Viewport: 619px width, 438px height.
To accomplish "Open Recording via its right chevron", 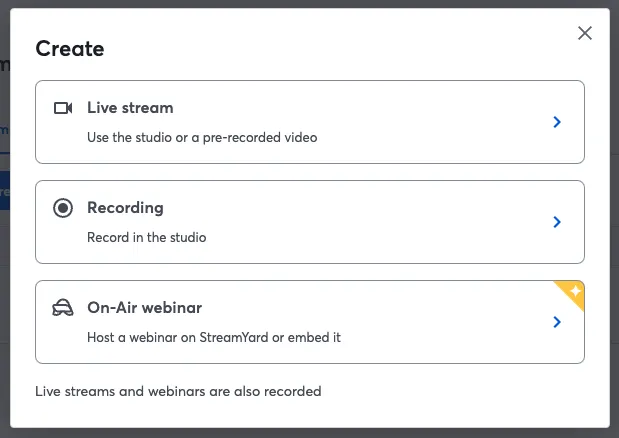I will pos(557,222).
